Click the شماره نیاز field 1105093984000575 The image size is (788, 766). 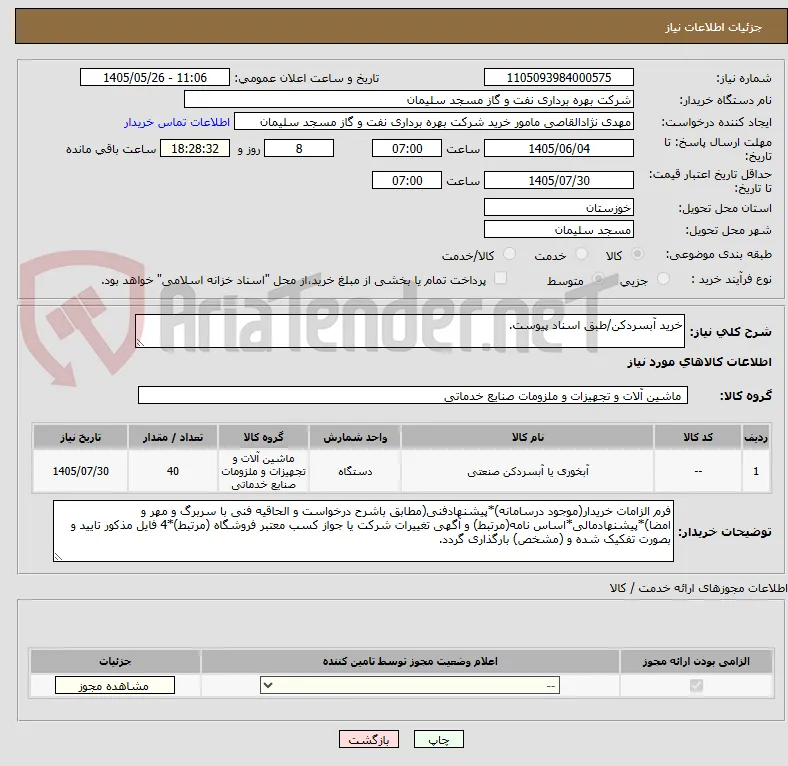point(559,77)
